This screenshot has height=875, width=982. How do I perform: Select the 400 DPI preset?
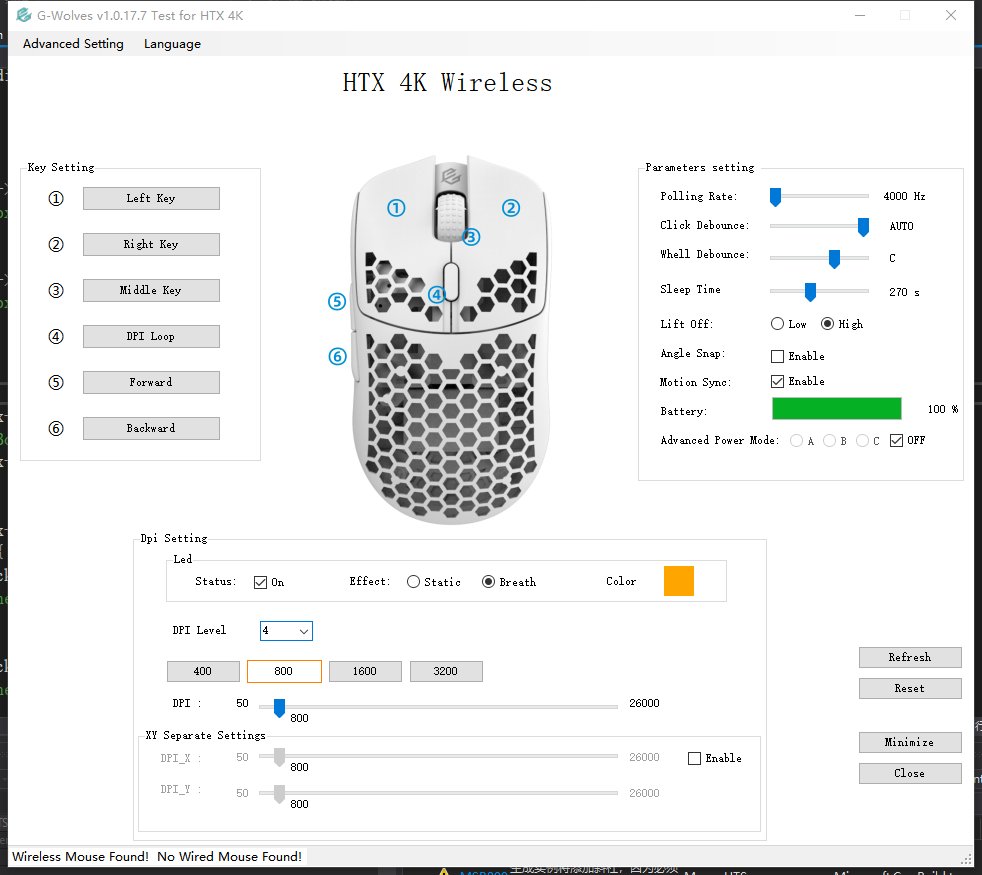[x=203, y=671]
